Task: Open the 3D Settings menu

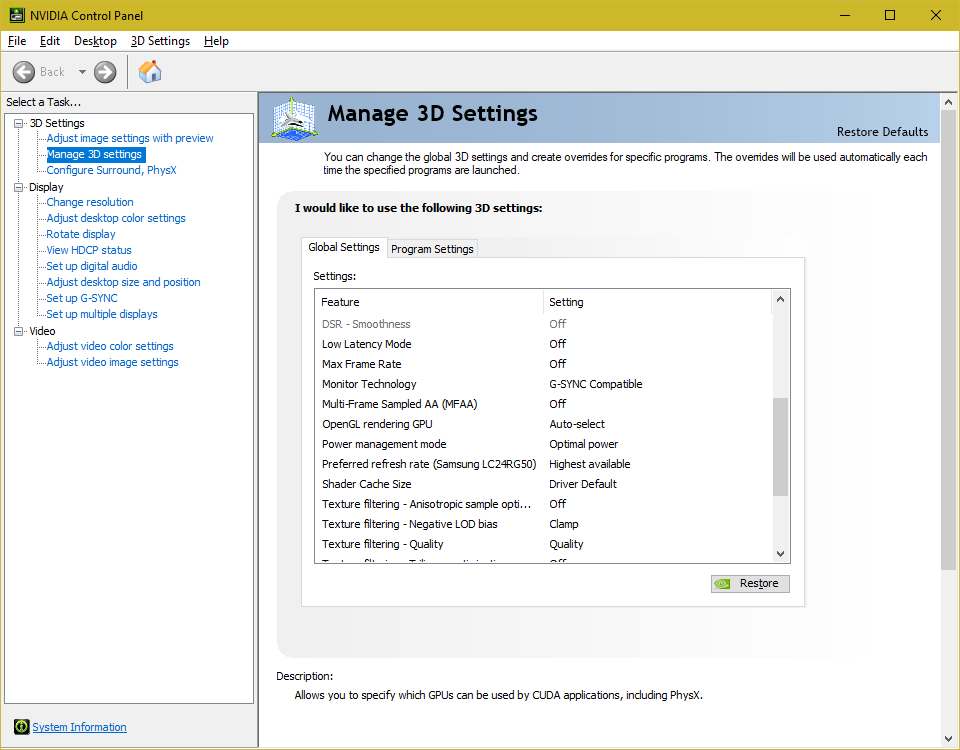Action: tap(160, 41)
